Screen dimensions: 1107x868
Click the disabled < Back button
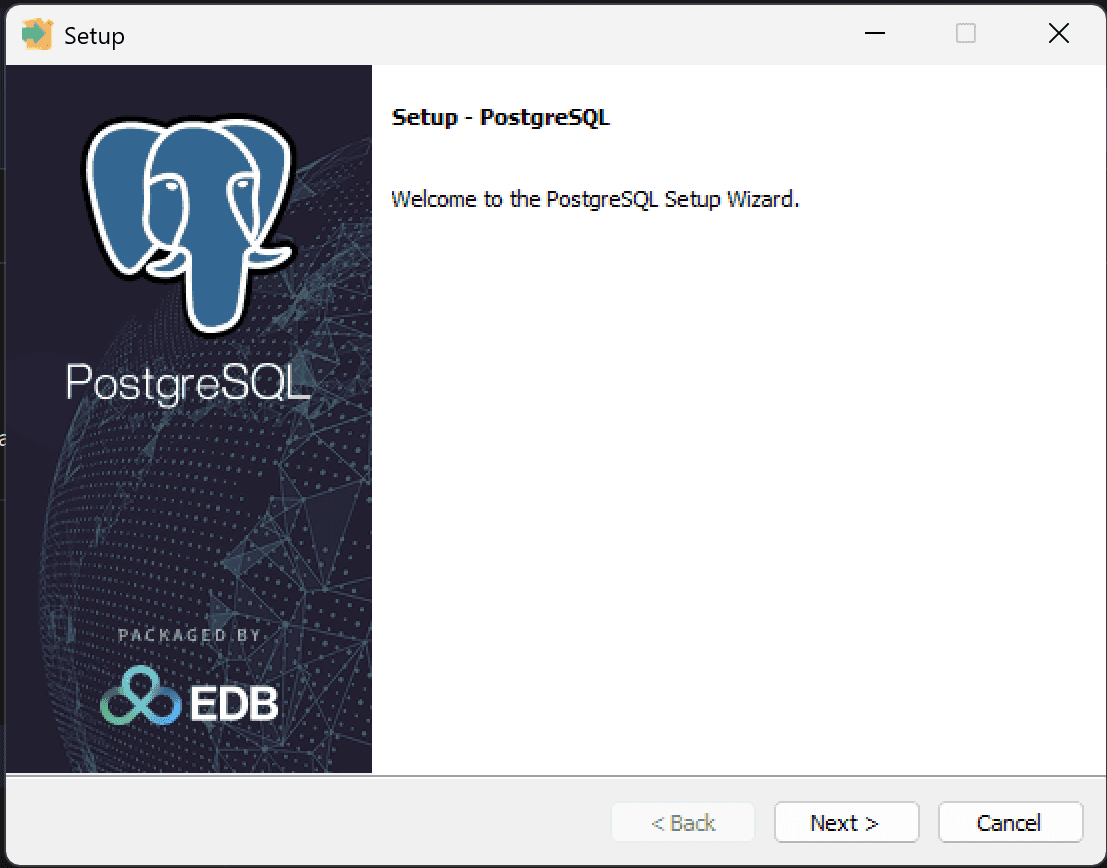click(x=683, y=823)
